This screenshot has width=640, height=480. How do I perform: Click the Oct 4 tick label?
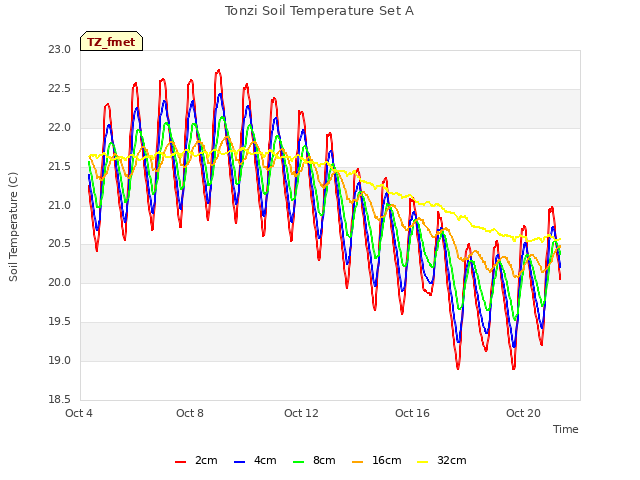pos(79,413)
